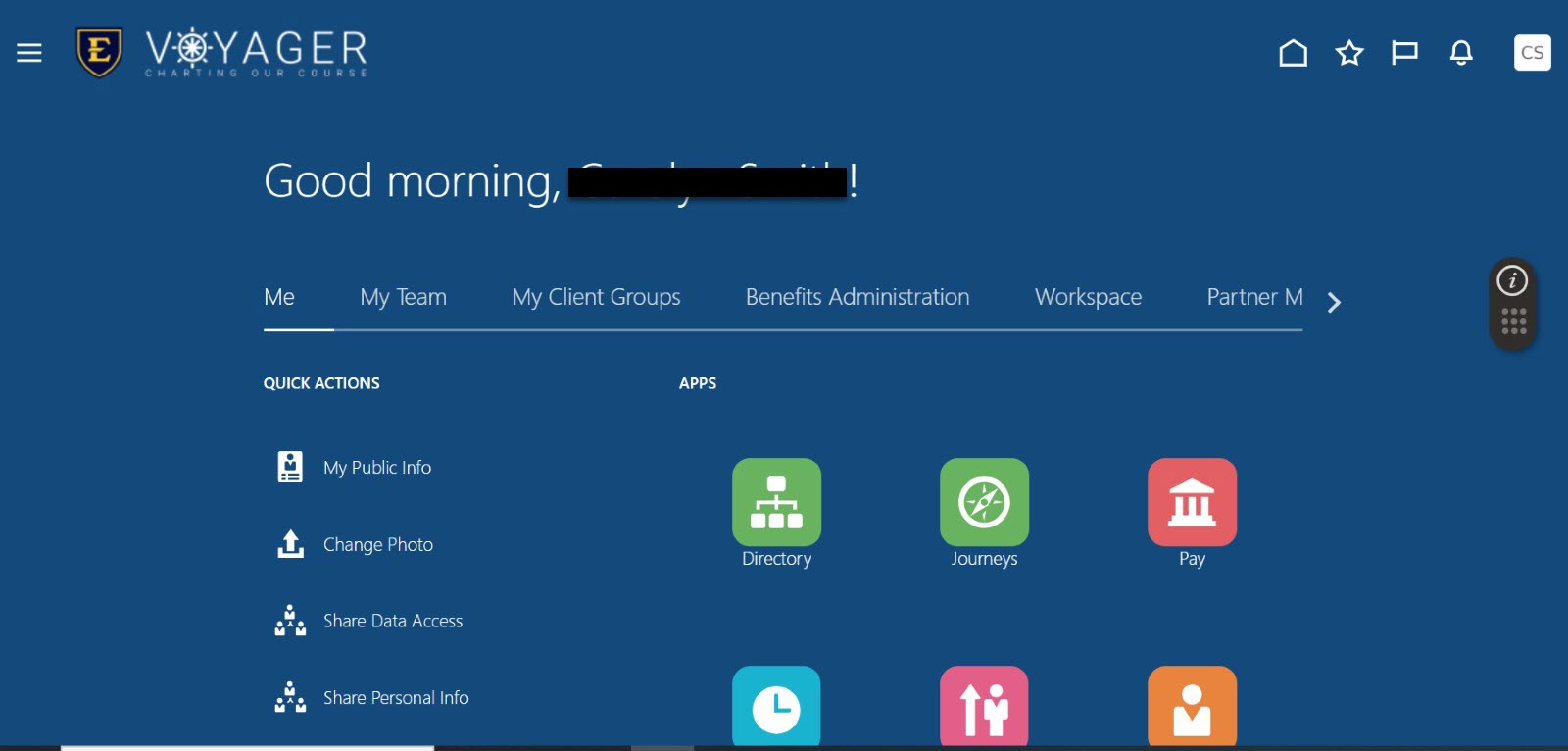Switch to the My Team tab
The width and height of the screenshot is (1568, 751).
click(403, 297)
